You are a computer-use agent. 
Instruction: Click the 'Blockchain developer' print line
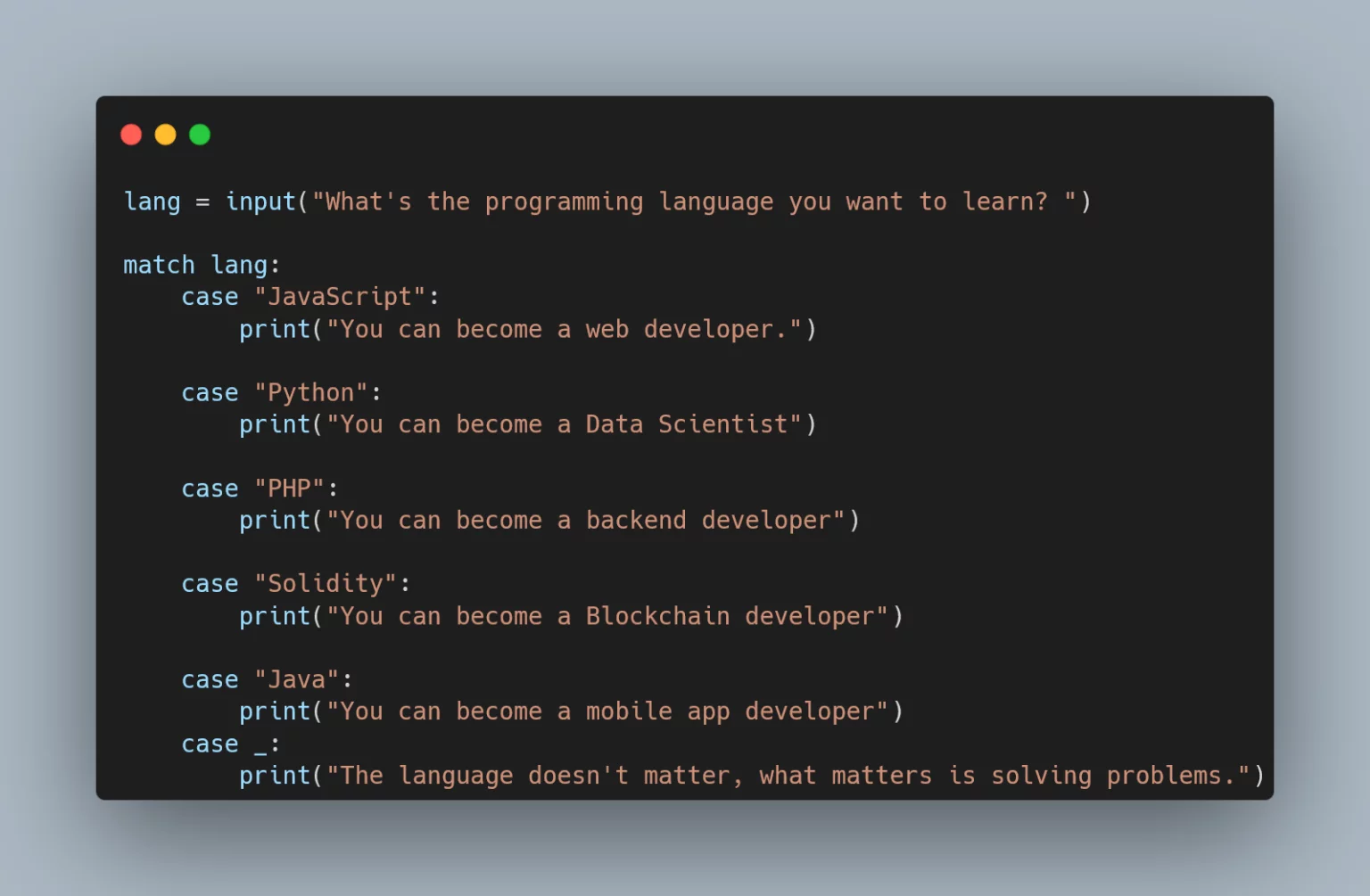572,616
